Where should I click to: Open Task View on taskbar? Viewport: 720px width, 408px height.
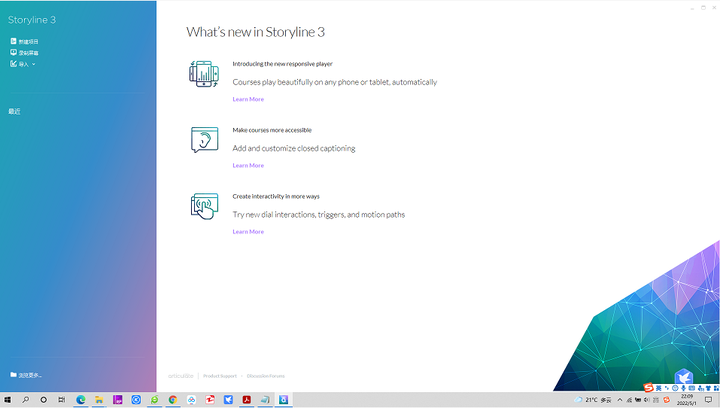[x=62, y=400]
